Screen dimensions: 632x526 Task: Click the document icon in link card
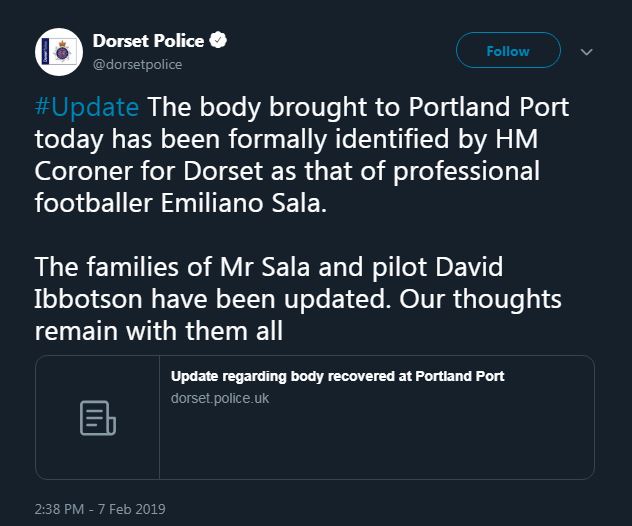98,418
